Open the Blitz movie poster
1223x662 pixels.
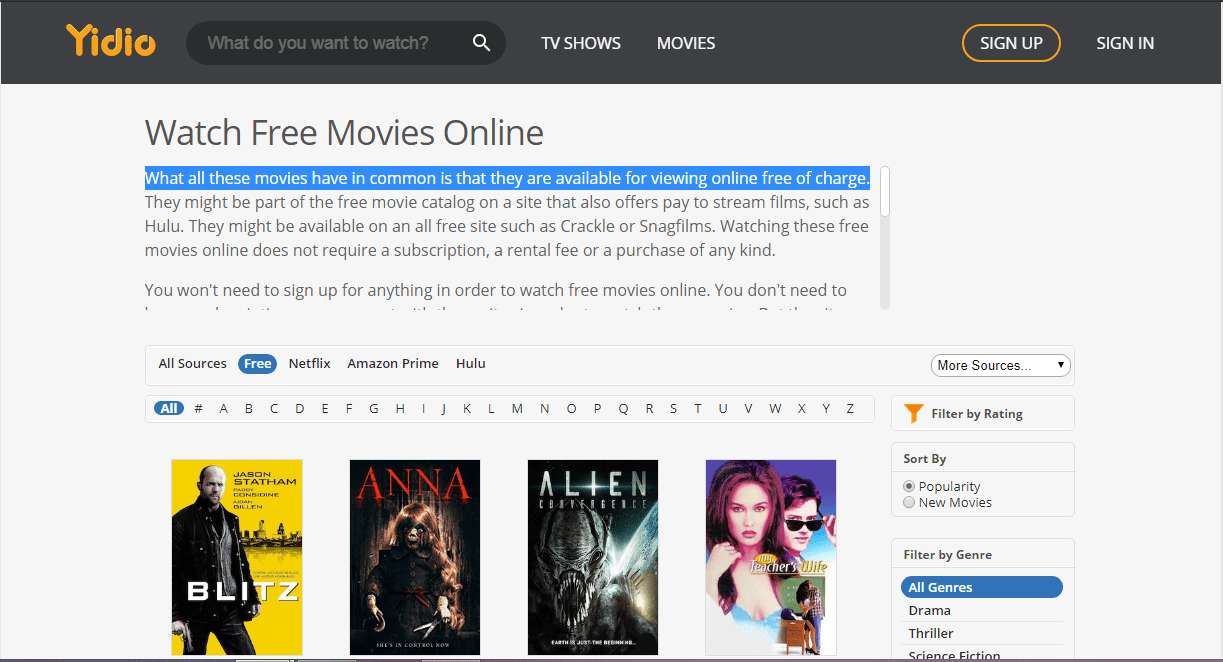point(236,557)
